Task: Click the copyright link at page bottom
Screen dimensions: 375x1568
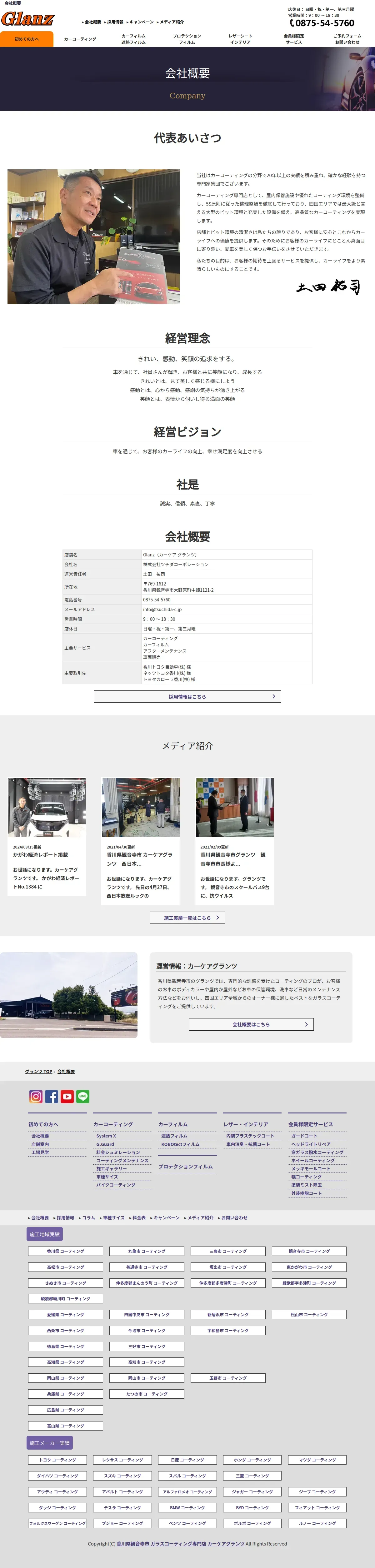Action: tap(181, 1544)
